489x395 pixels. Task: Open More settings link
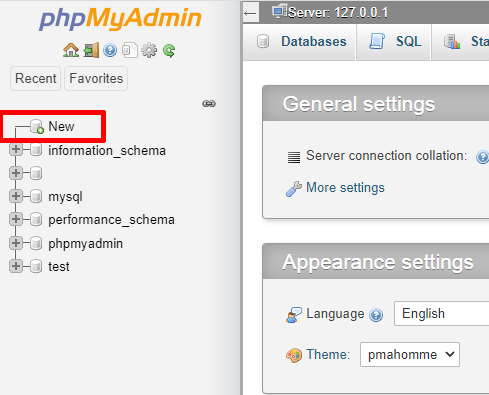[345, 187]
